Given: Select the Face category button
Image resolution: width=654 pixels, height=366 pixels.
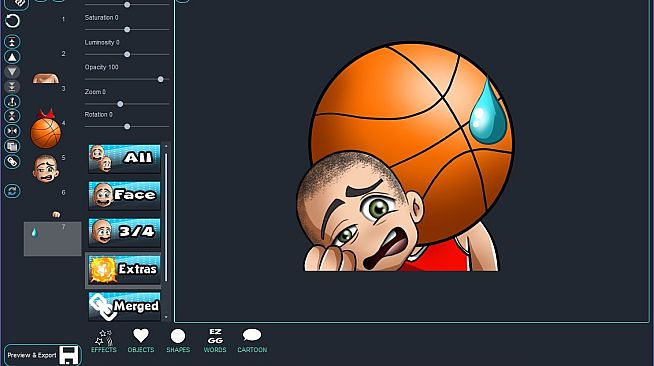Looking at the screenshot, I should point(124,196).
